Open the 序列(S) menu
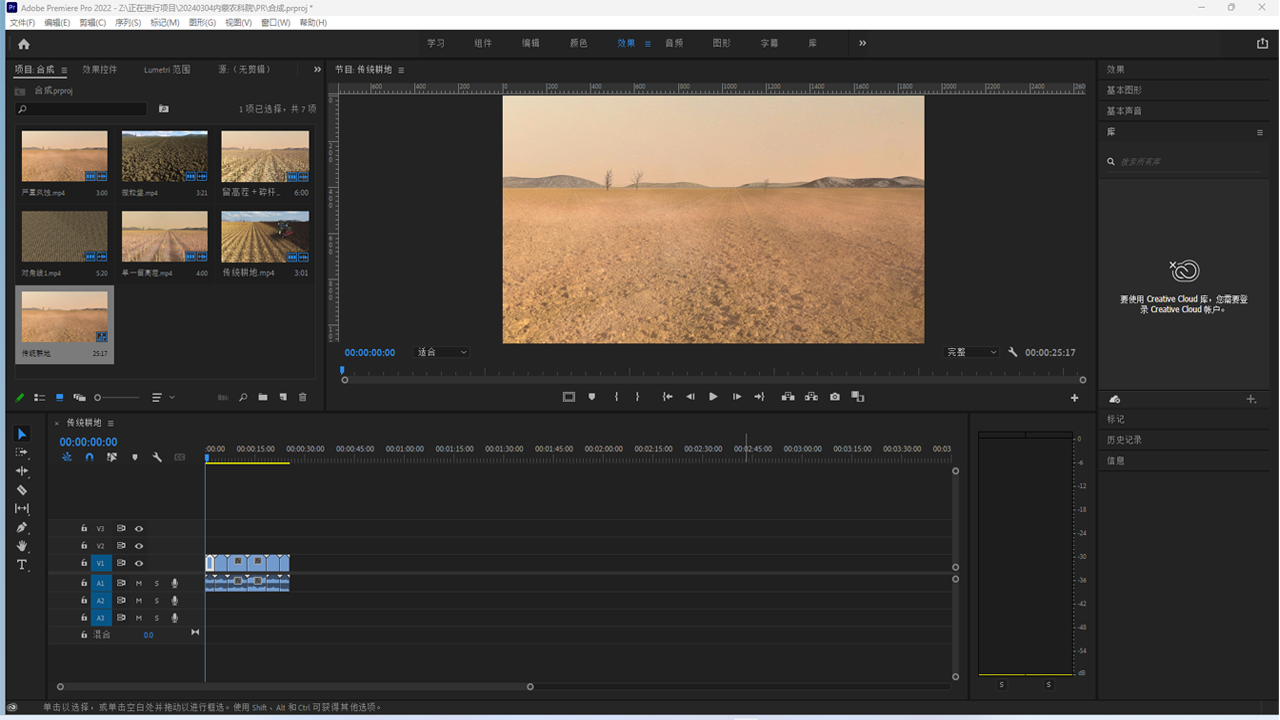The height and width of the screenshot is (720, 1280). 128,22
